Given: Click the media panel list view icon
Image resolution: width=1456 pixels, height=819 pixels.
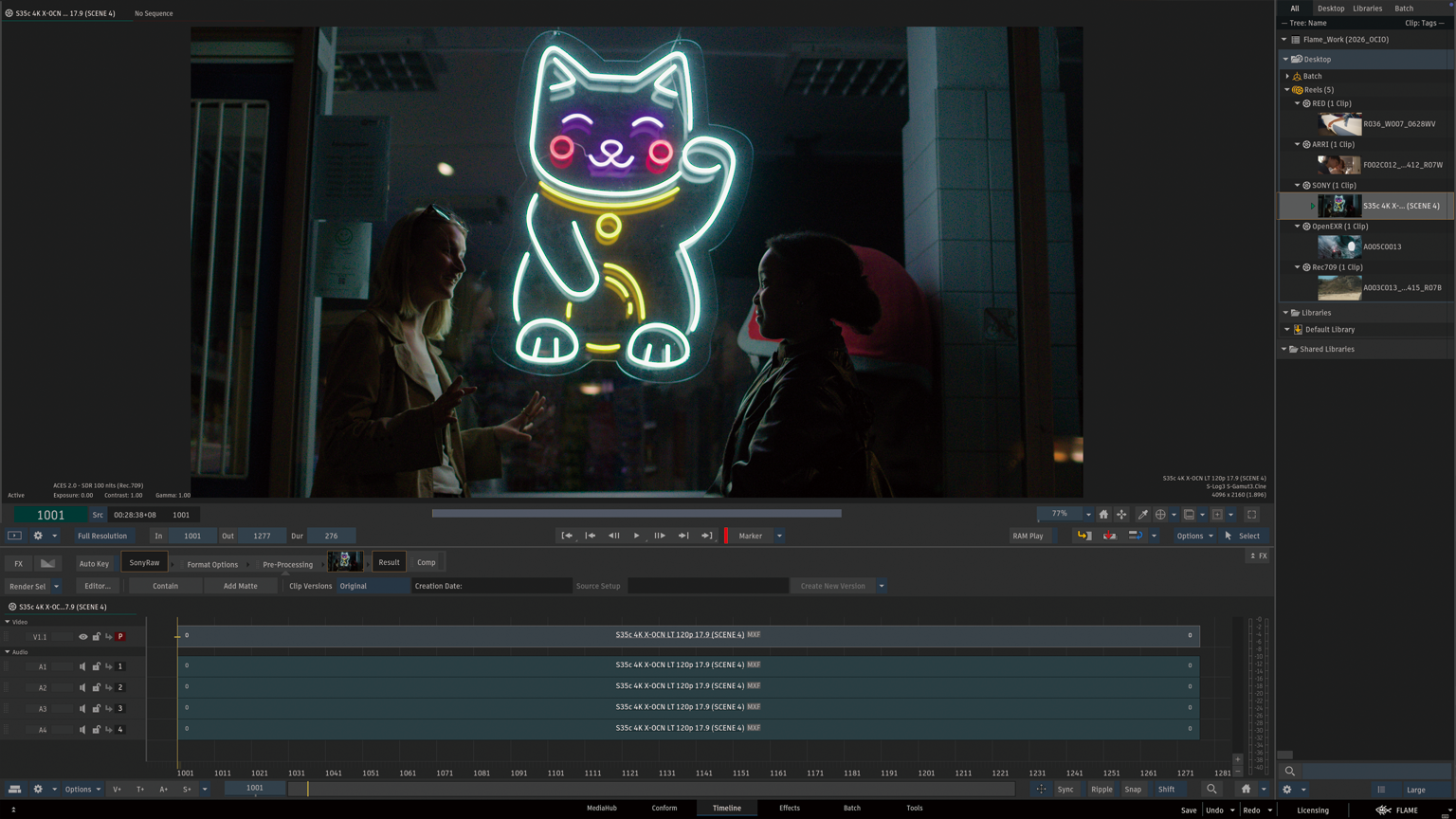Looking at the screenshot, I should [x=1381, y=790].
